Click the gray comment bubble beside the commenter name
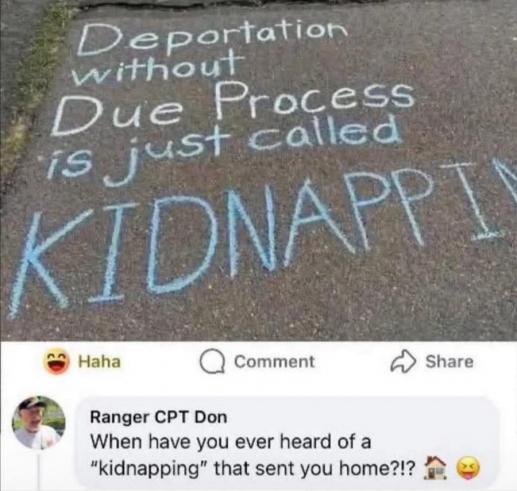This screenshot has height=491, width=517. [288, 443]
